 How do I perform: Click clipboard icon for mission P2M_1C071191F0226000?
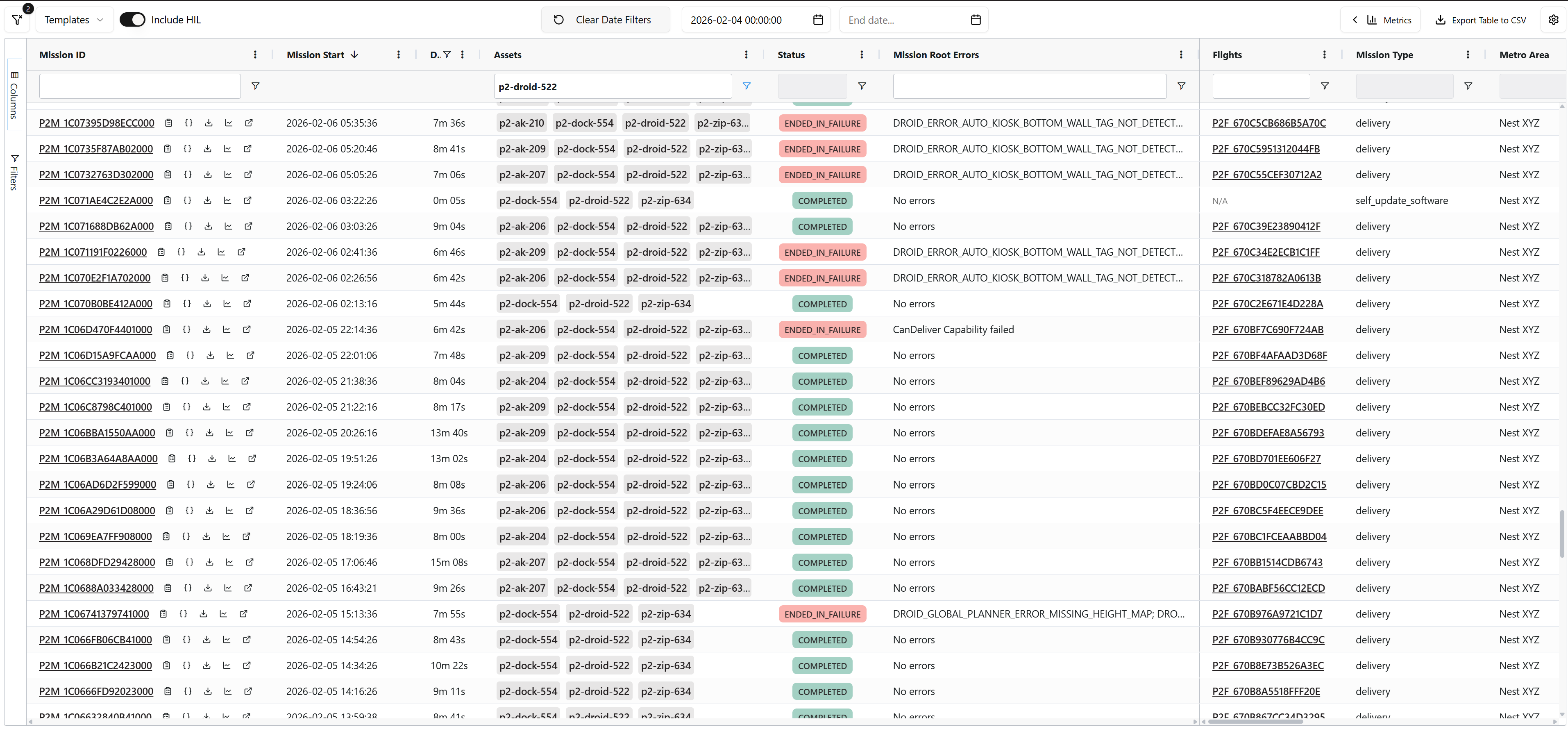(x=161, y=252)
